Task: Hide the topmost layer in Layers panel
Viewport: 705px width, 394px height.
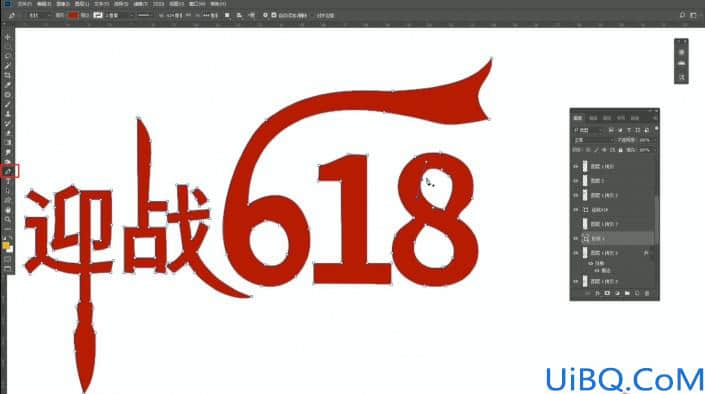Action: click(576, 166)
